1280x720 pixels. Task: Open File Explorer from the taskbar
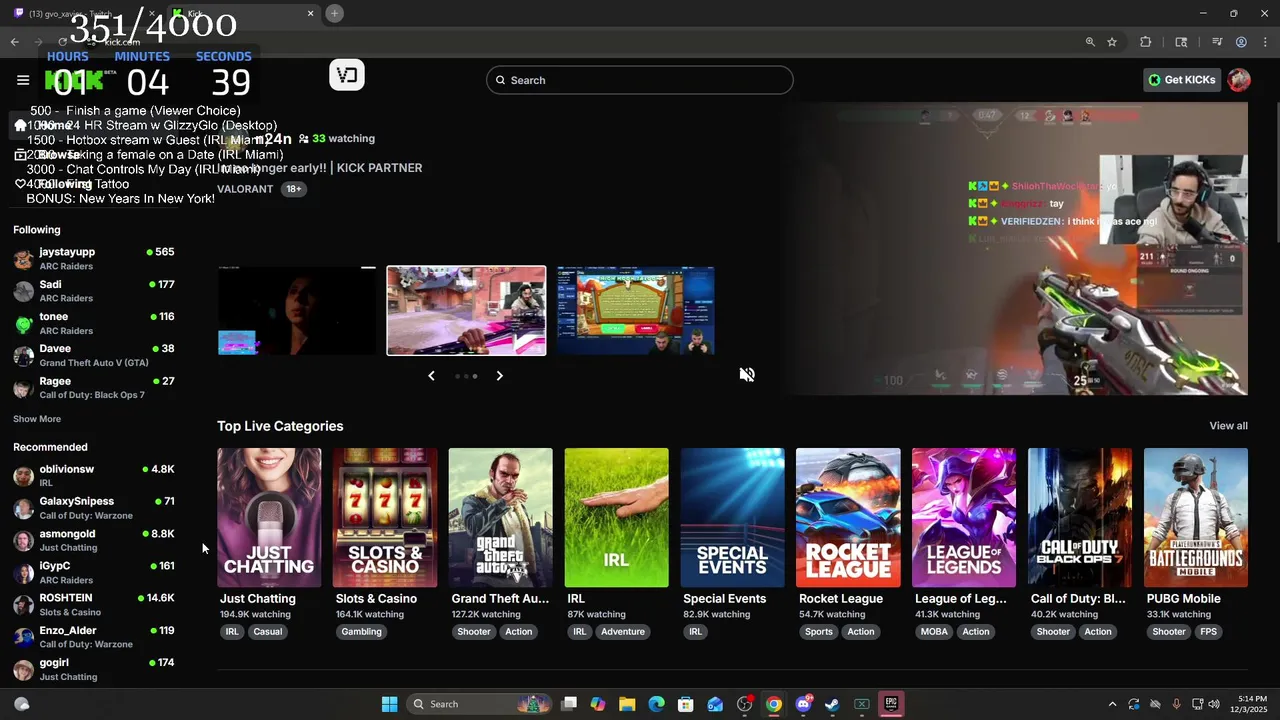627,704
